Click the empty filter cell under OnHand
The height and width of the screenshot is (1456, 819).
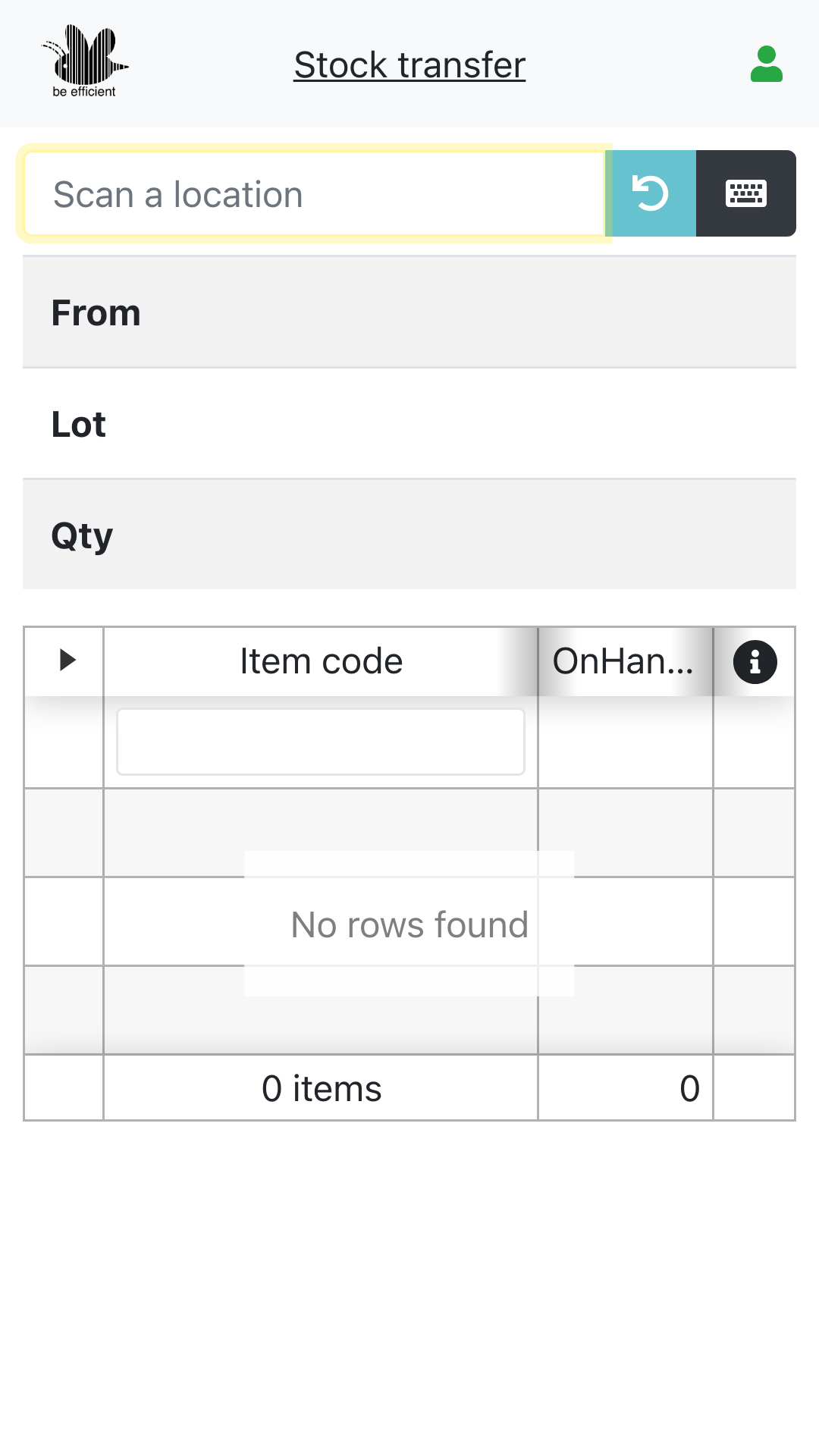pos(626,742)
